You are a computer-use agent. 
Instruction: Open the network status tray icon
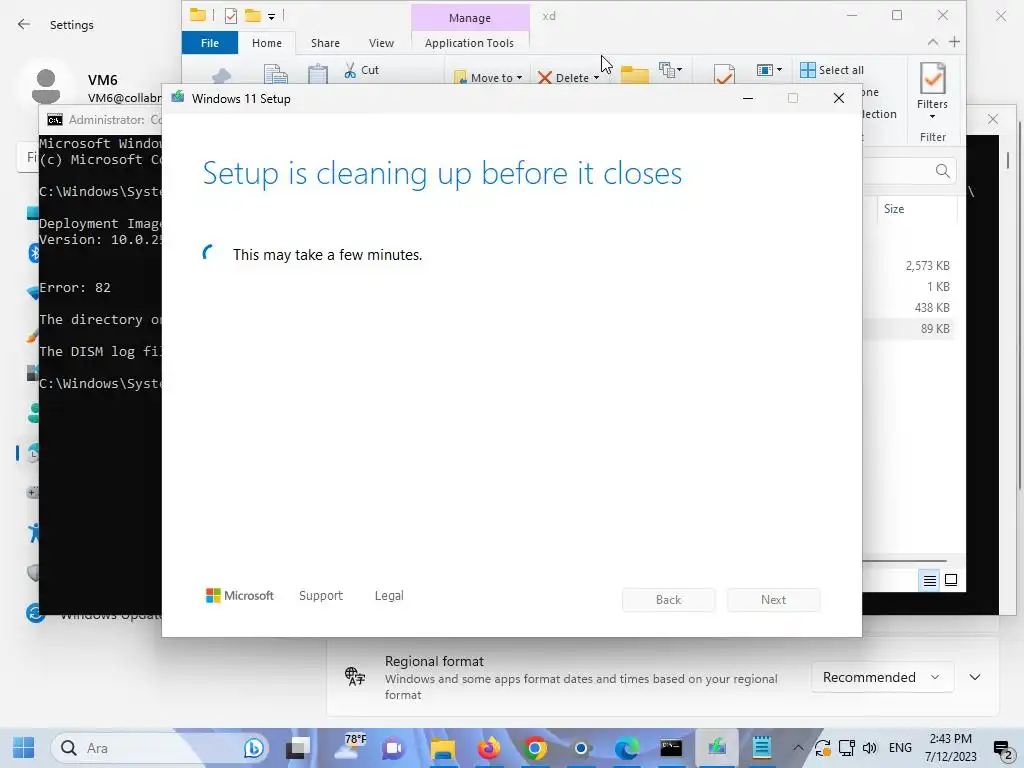click(x=846, y=748)
